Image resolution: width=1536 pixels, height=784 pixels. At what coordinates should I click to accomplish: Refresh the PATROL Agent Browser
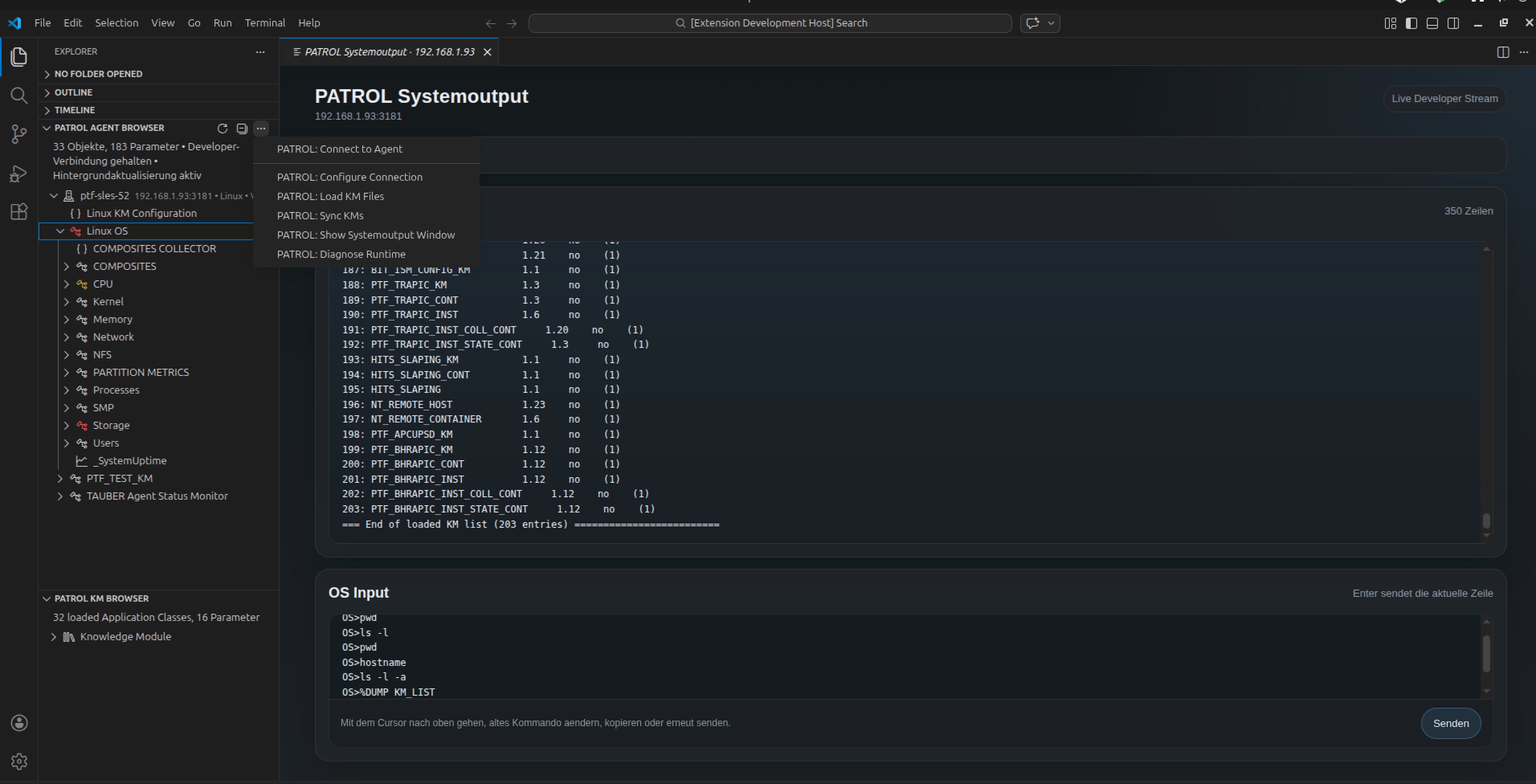tap(223, 128)
